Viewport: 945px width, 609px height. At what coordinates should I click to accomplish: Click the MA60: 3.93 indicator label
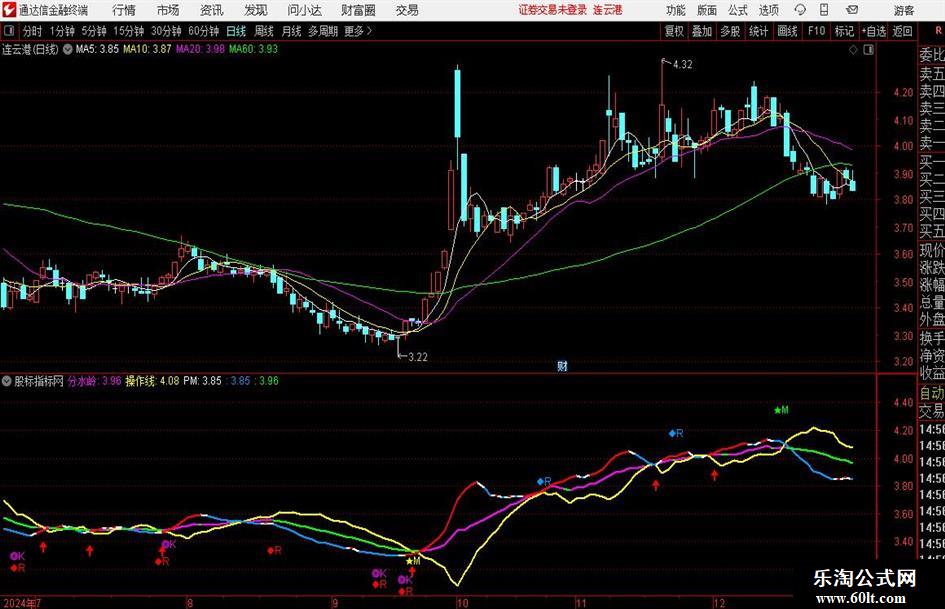pos(253,49)
